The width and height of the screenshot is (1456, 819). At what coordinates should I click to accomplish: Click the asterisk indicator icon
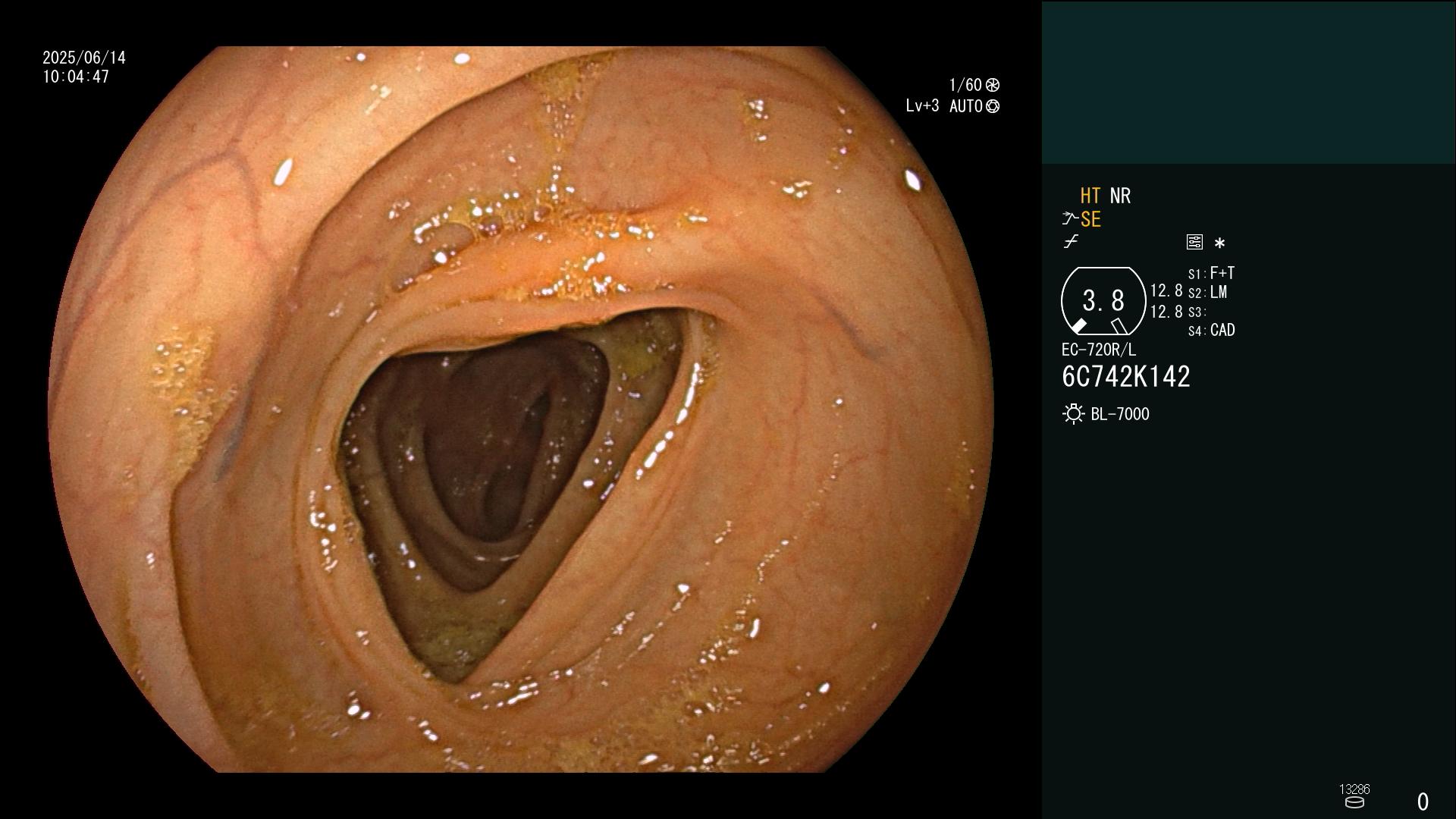(1219, 243)
